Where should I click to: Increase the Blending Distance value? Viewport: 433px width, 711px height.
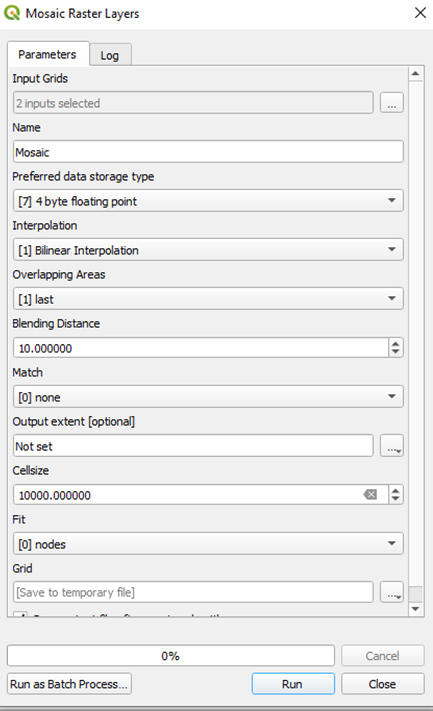pos(396,343)
